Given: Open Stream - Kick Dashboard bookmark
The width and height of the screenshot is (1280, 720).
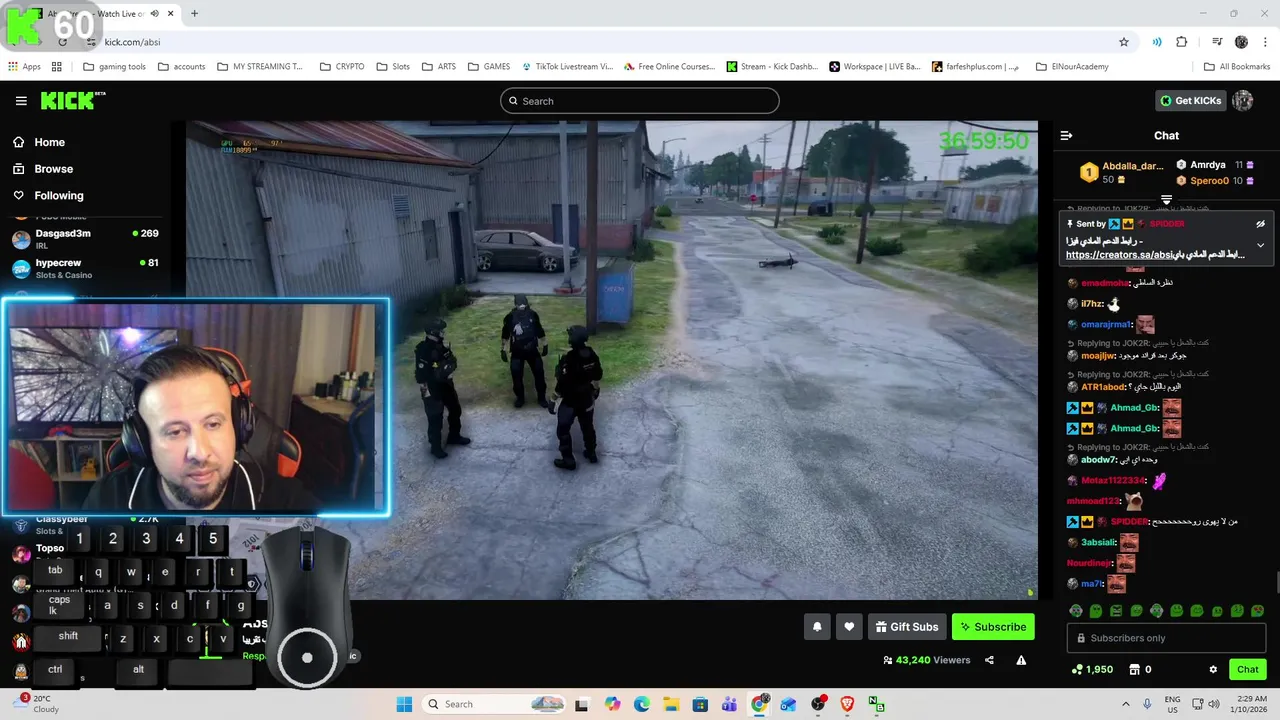Looking at the screenshot, I should tap(773, 67).
